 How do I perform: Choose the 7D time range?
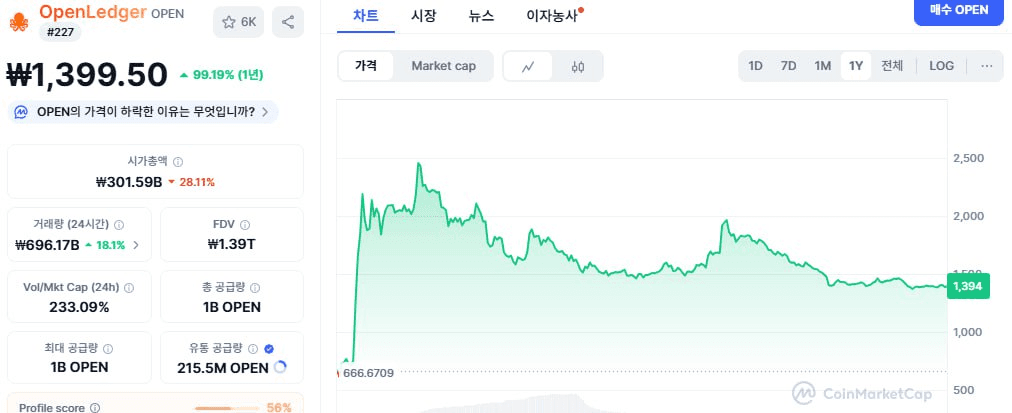pos(788,66)
